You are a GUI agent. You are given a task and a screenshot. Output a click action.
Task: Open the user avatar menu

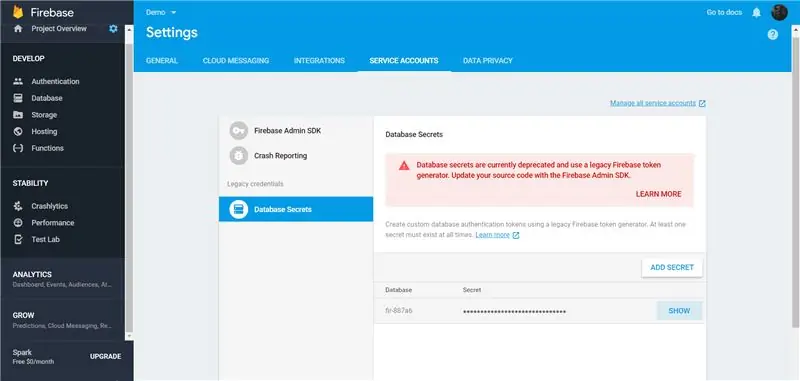[779, 12]
